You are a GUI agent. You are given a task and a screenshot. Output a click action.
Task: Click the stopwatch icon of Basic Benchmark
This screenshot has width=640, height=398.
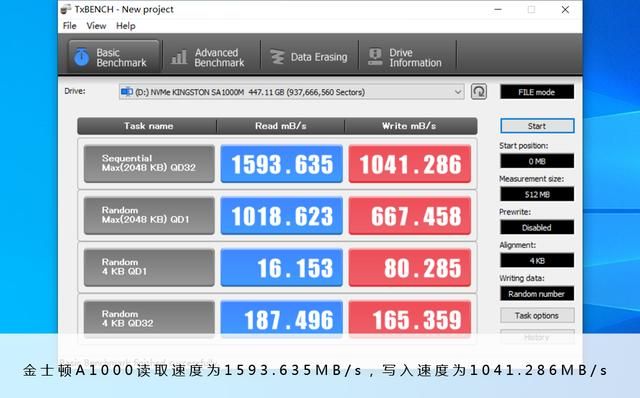point(82,57)
